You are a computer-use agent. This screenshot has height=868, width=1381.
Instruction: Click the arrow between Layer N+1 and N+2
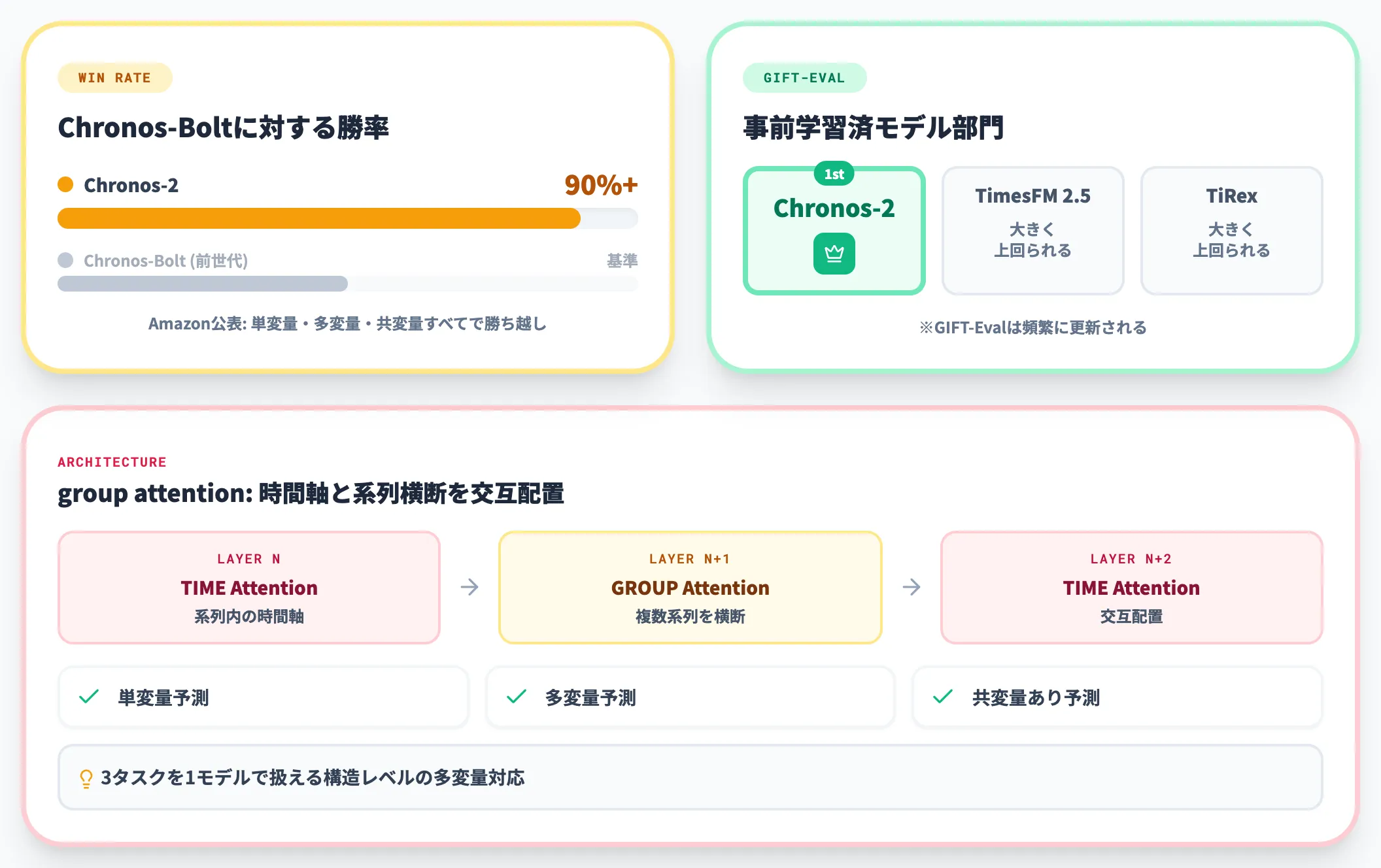pyautogui.click(x=912, y=587)
